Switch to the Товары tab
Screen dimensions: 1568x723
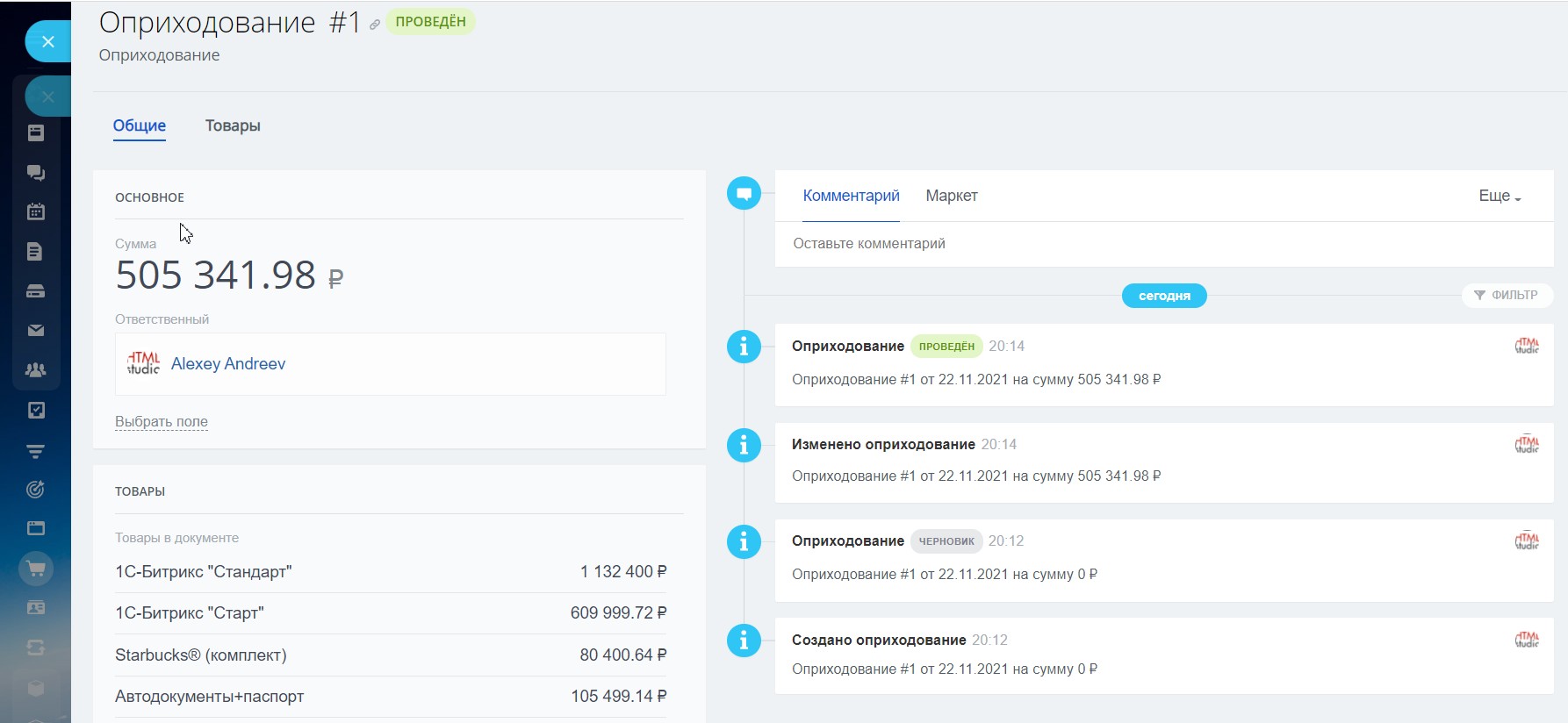233,125
